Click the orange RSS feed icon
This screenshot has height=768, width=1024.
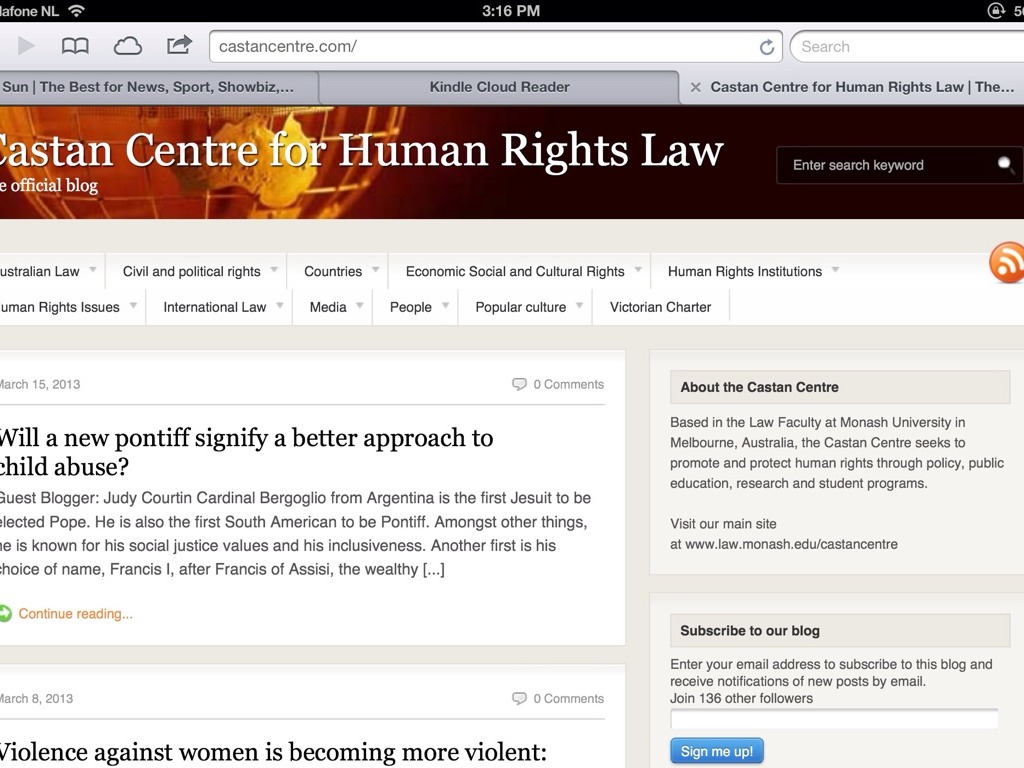[1006, 262]
